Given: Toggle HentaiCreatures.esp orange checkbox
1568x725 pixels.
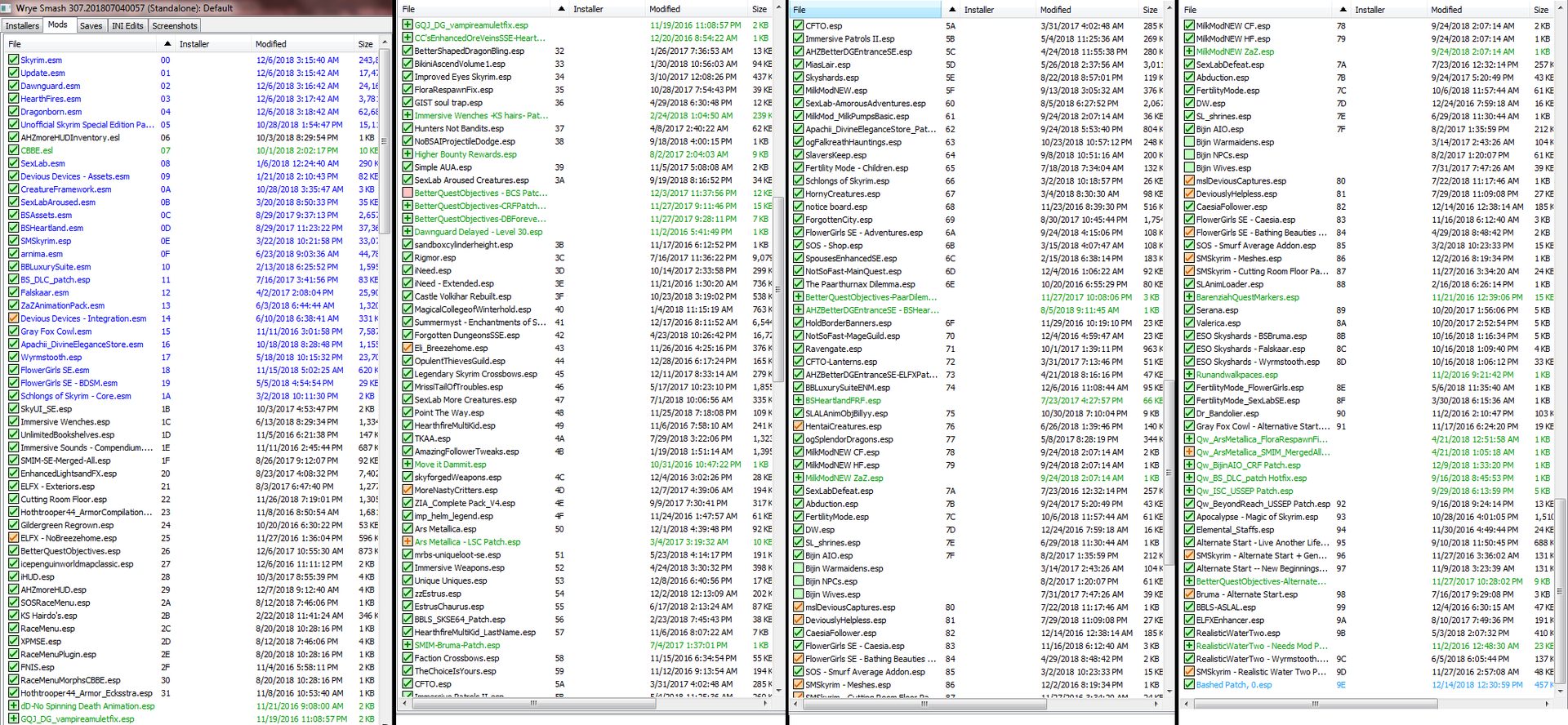Looking at the screenshot, I should click(x=799, y=426).
